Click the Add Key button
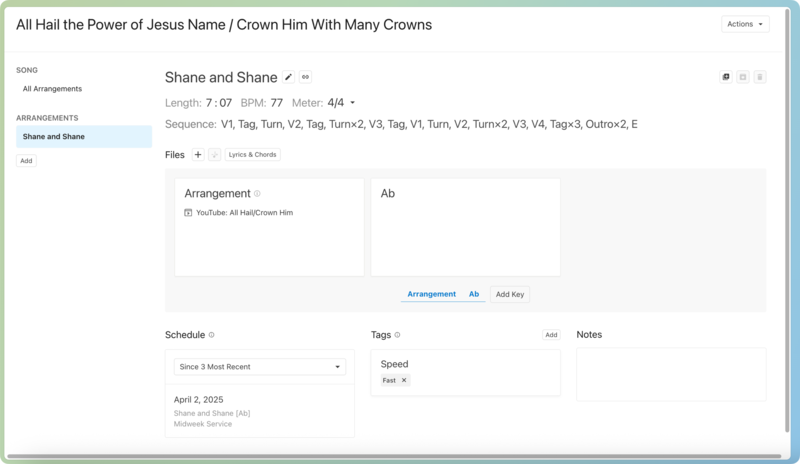The image size is (800, 464). [510, 294]
